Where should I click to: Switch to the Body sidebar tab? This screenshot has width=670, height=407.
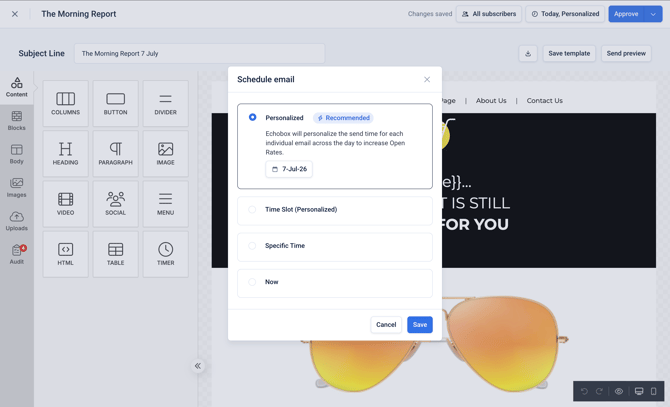tap(17, 154)
